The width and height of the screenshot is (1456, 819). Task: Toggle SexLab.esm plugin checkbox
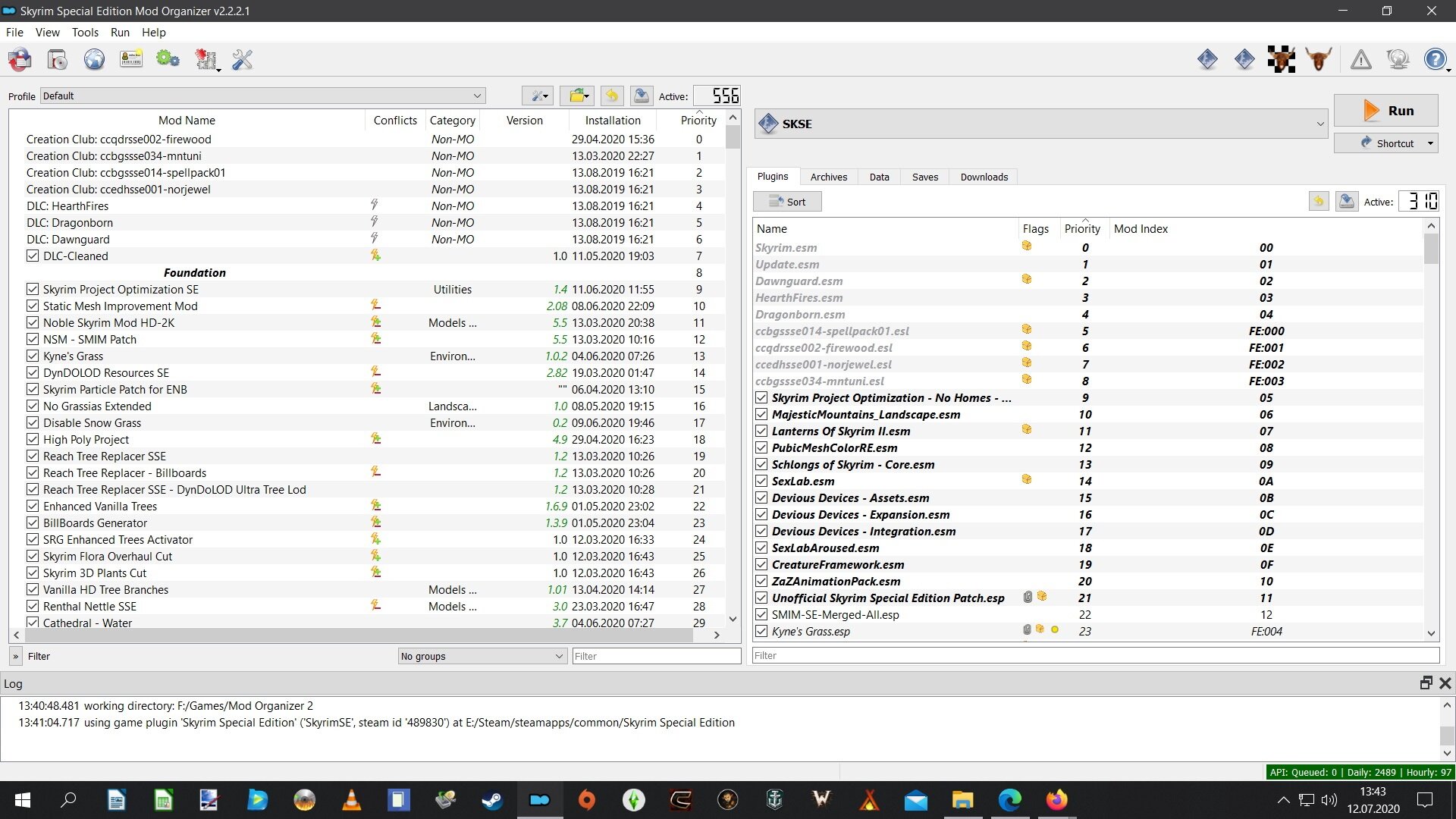pos(761,481)
